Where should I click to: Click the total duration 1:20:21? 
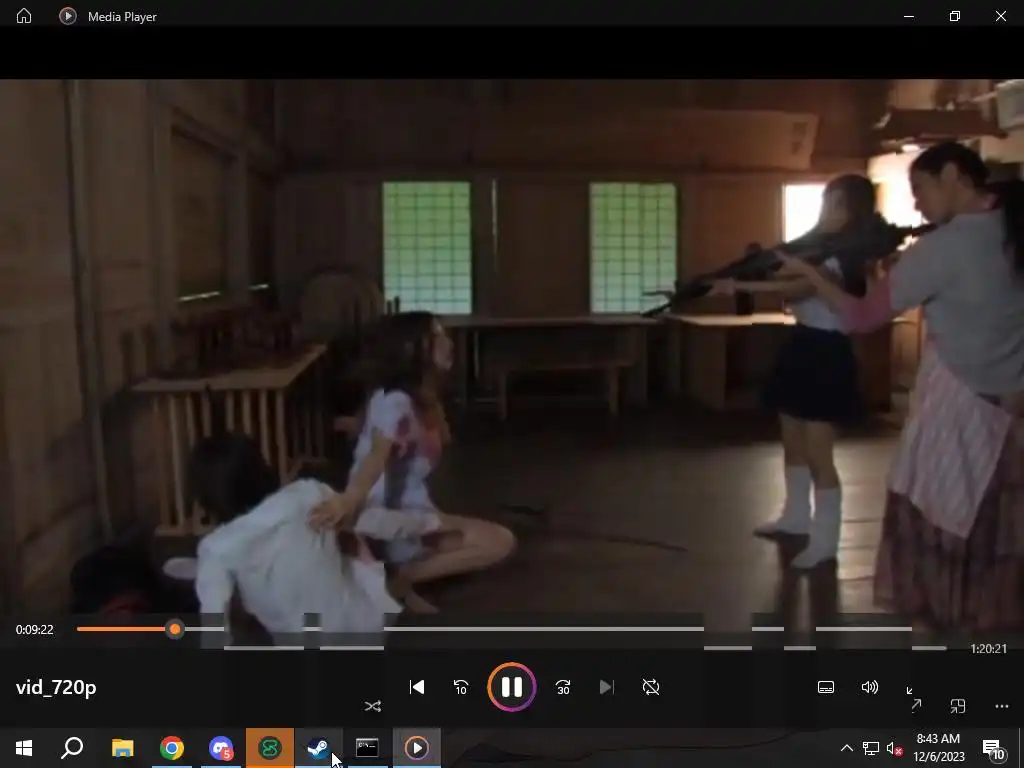pos(988,648)
